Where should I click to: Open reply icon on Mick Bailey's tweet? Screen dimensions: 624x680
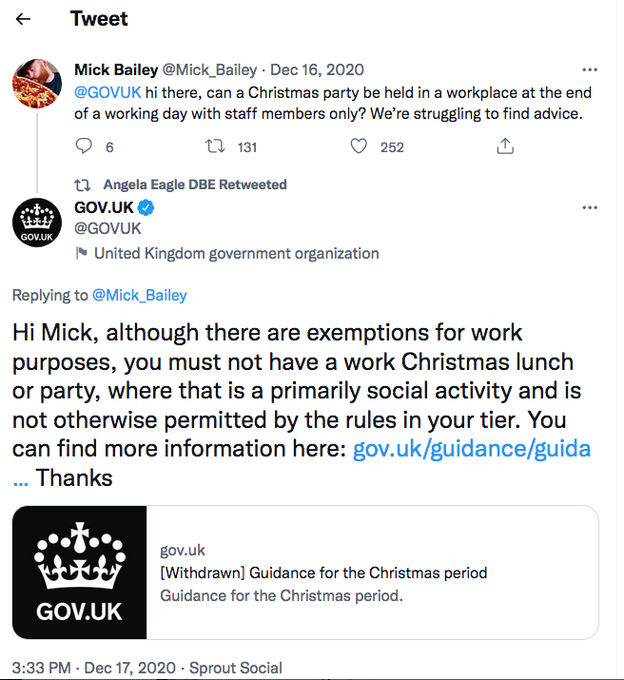tap(84, 146)
